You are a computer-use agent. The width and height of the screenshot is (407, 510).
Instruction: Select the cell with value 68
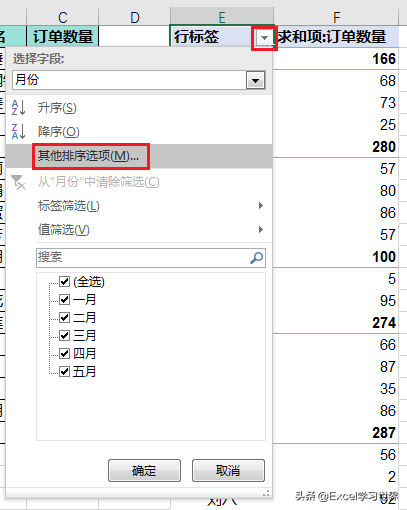tap(336, 81)
